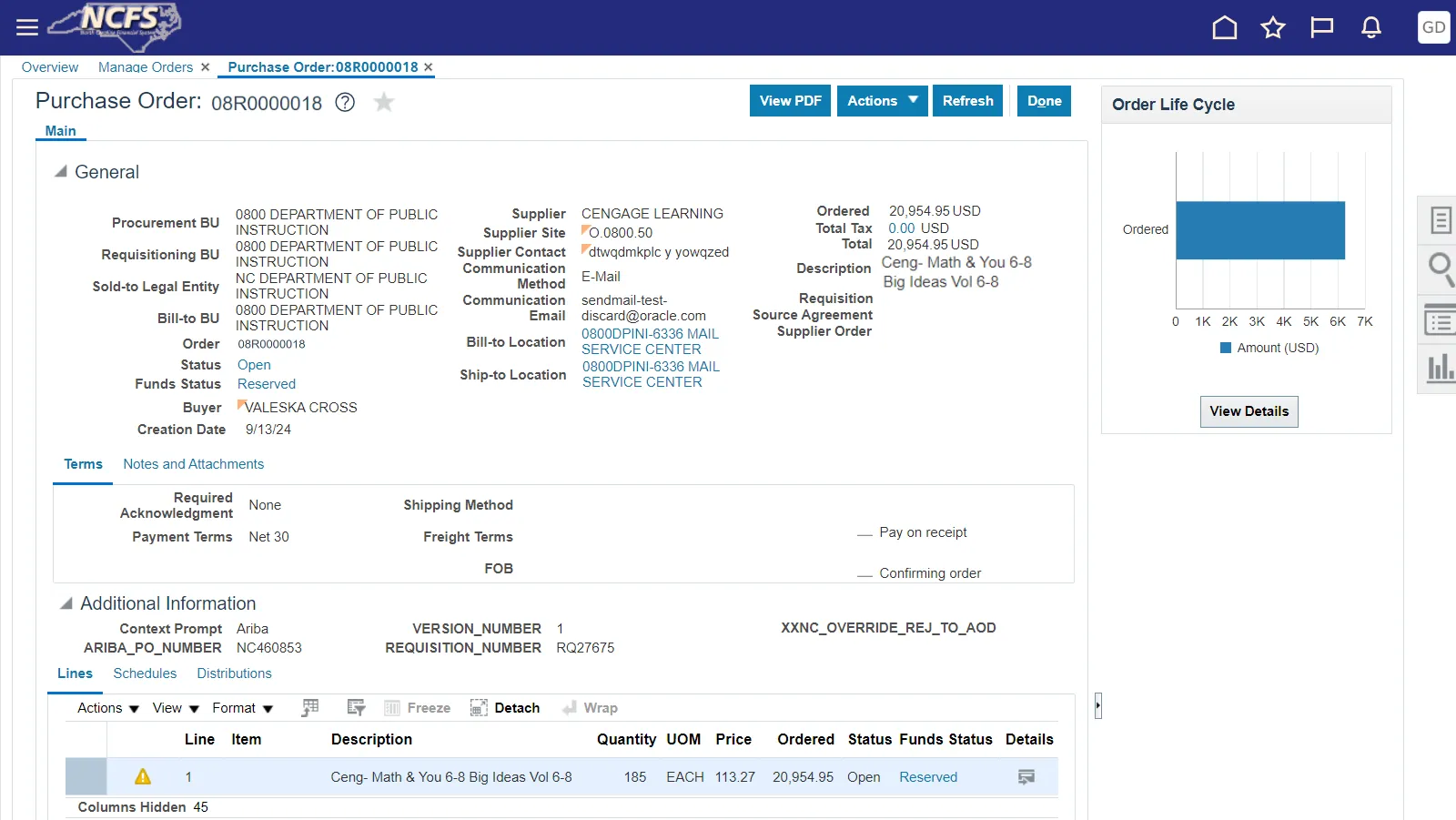Screen dimensions: 1456x820
Task: Close the Manage Orders tab
Action: (x=206, y=67)
